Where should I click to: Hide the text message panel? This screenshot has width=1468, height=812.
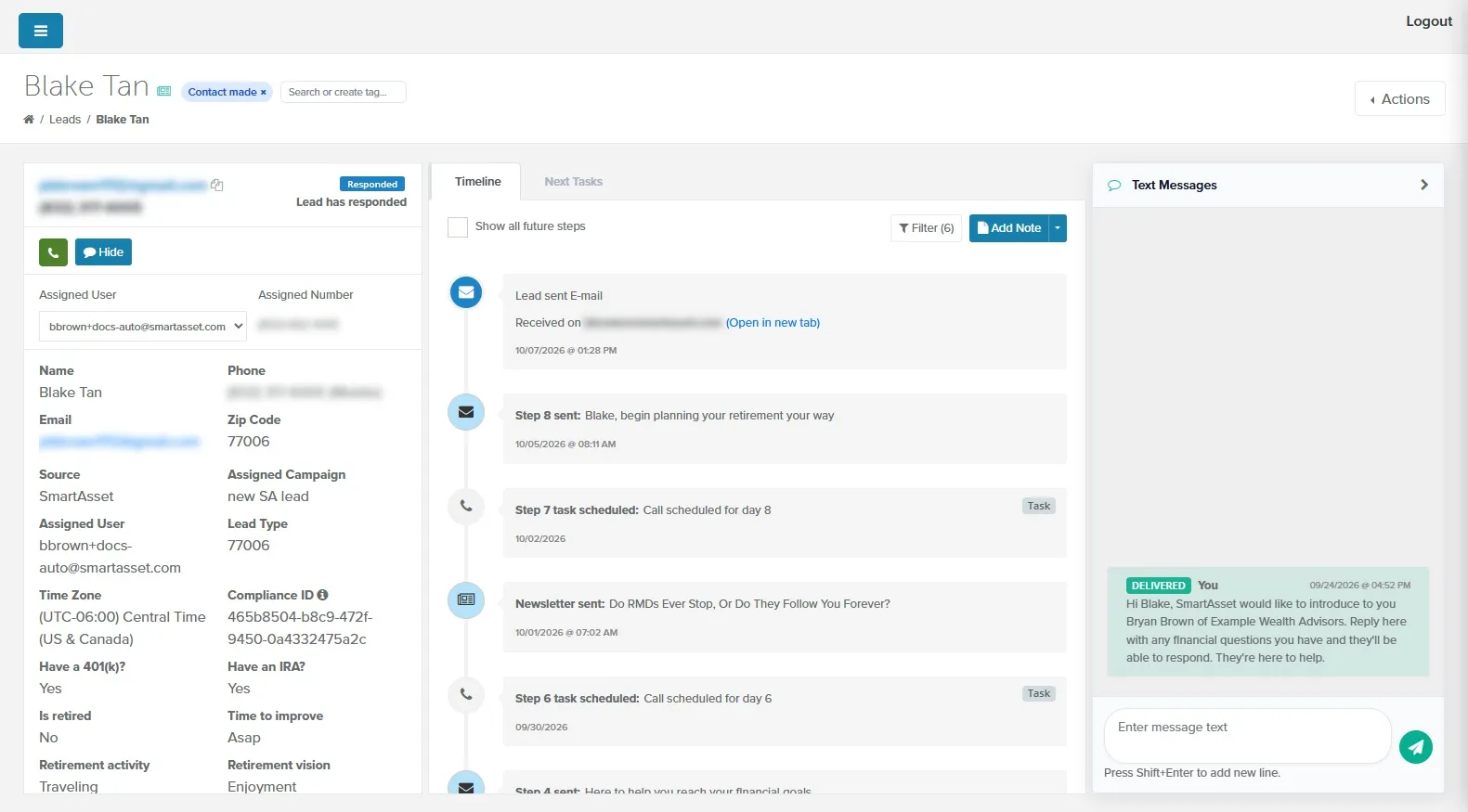[x=103, y=252]
